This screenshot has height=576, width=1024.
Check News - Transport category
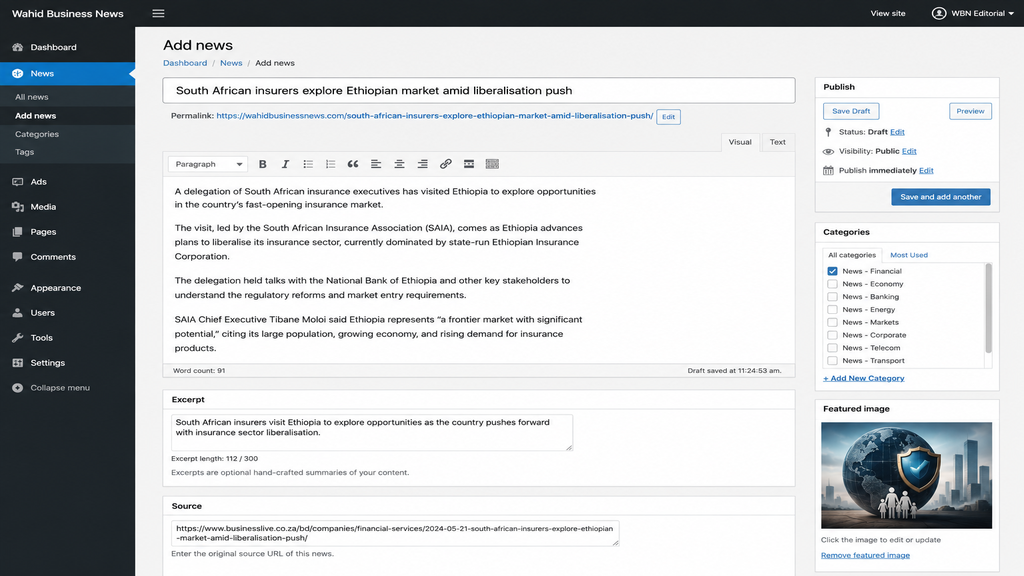[x=832, y=360]
